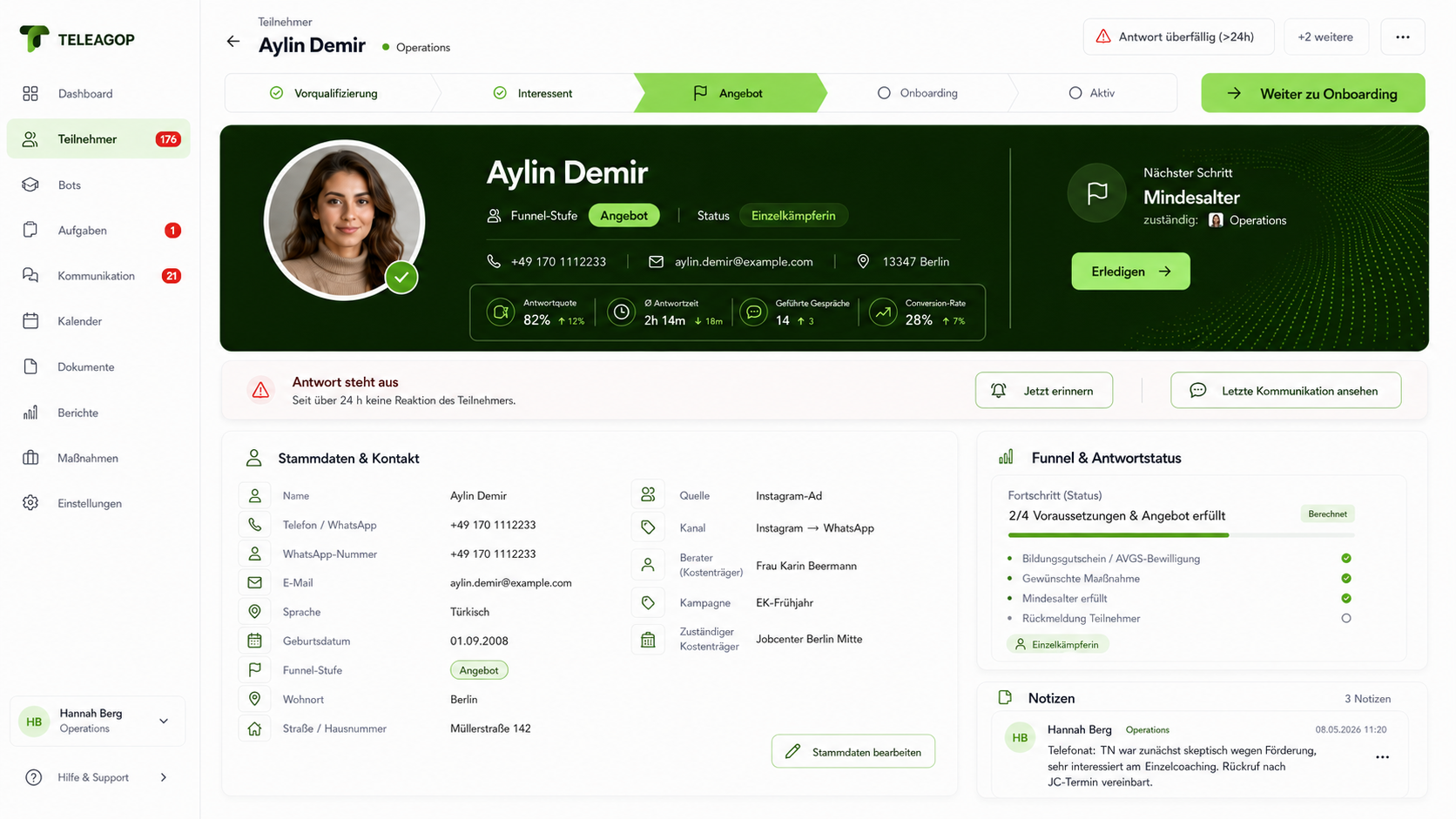
Task: Click Stammdaten bearbeiten button
Action: pos(853,752)
